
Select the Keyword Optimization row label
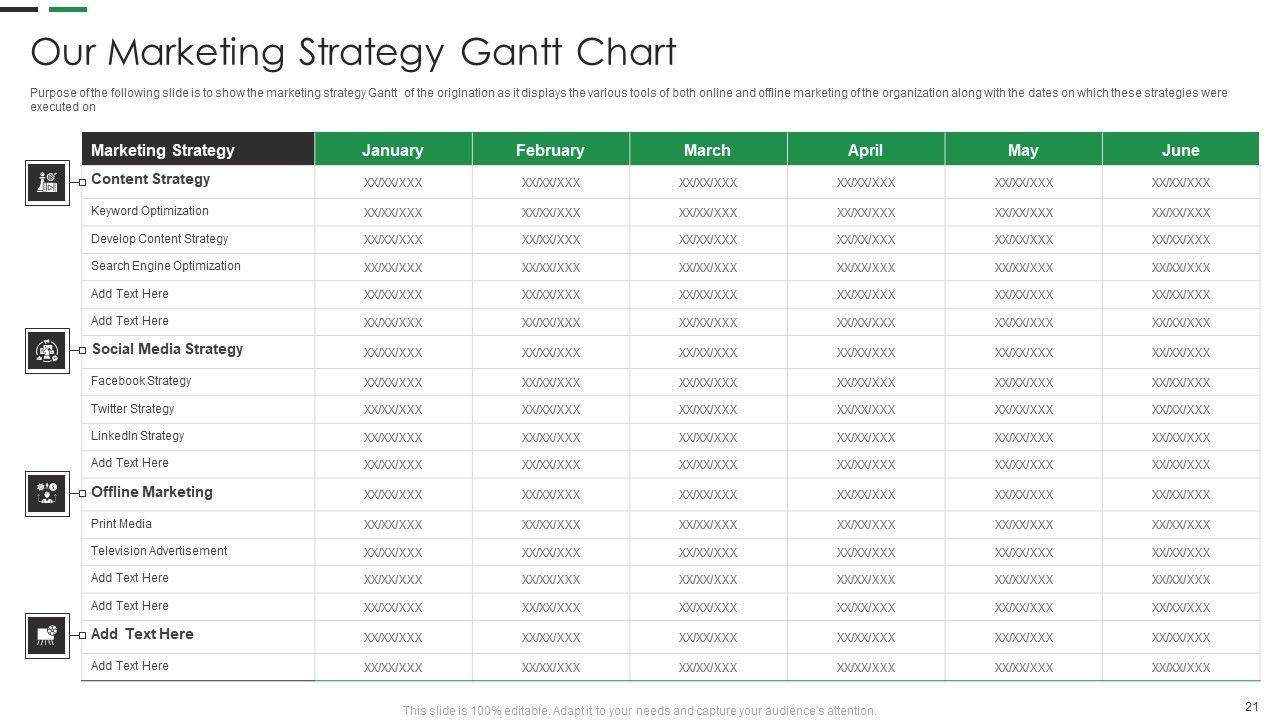click(x=149, y=211)
